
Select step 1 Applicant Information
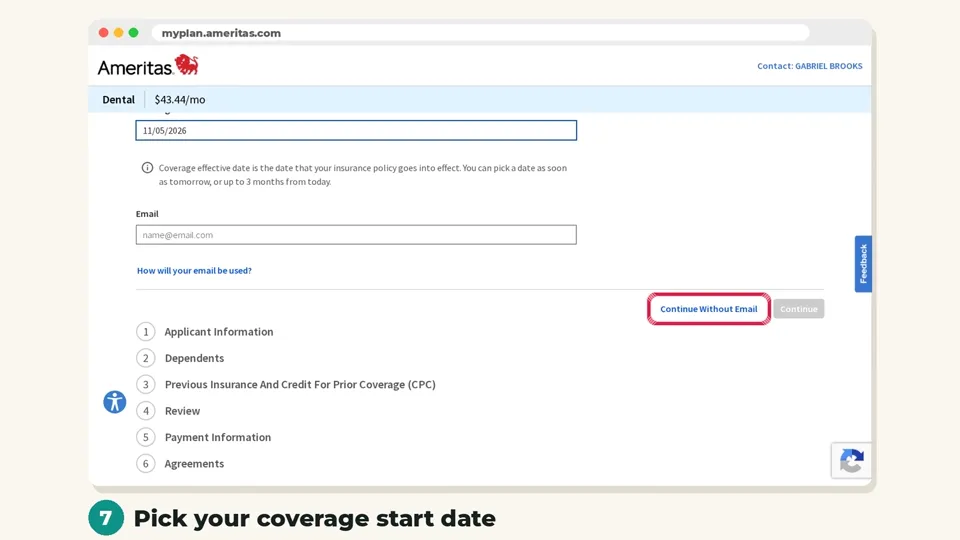tap(205, 332)
